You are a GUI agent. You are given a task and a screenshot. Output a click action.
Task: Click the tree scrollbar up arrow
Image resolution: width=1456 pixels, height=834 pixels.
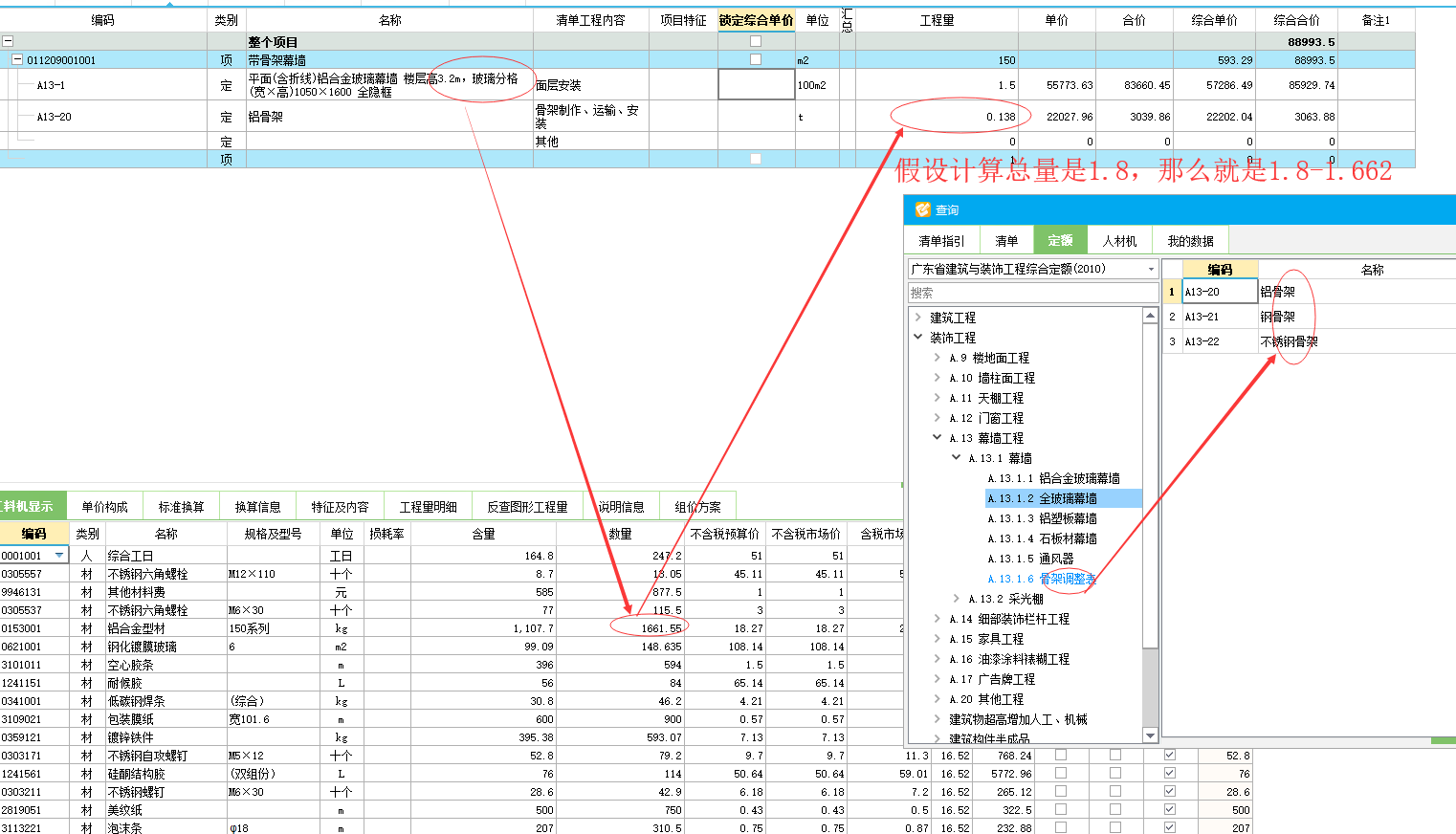pos(1150,315)
